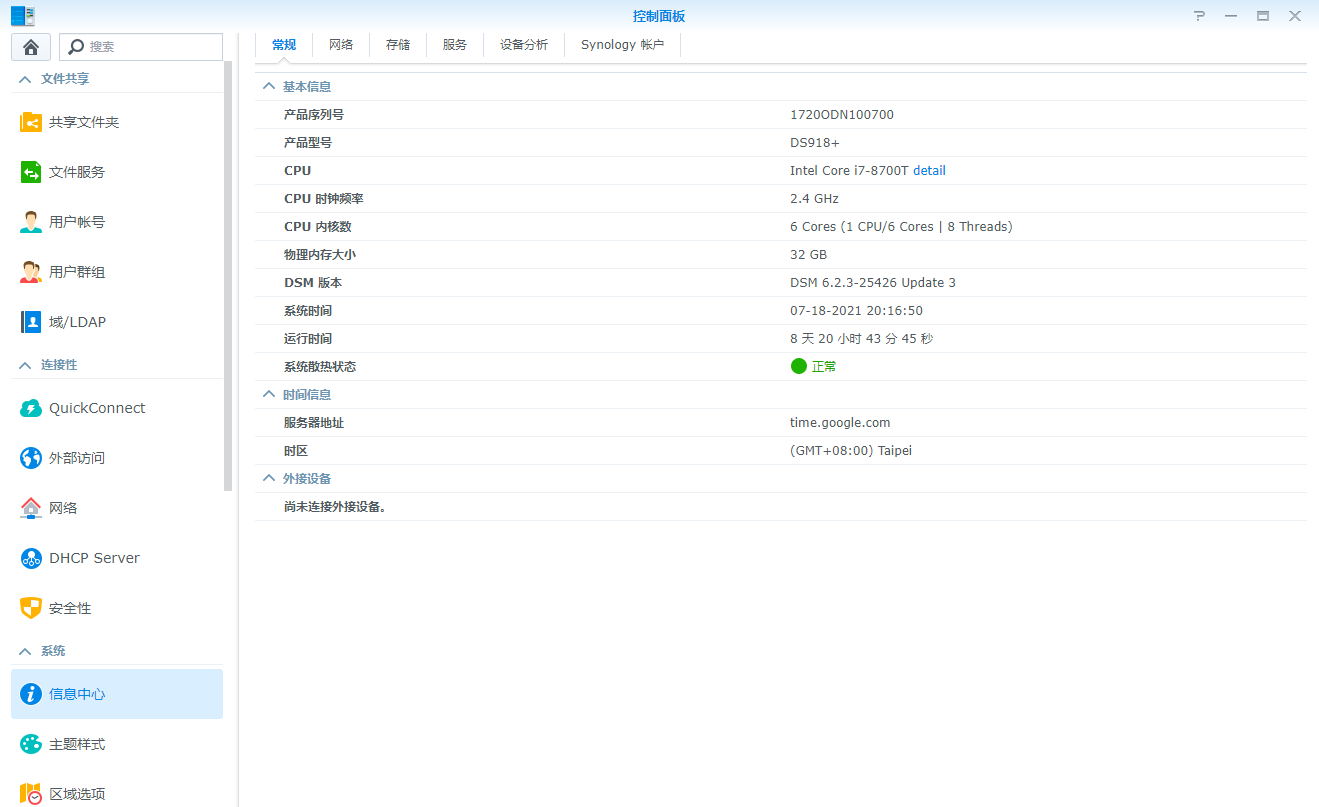Switch to the 网络 tab
1319x807 pixels.
point(341,45)
